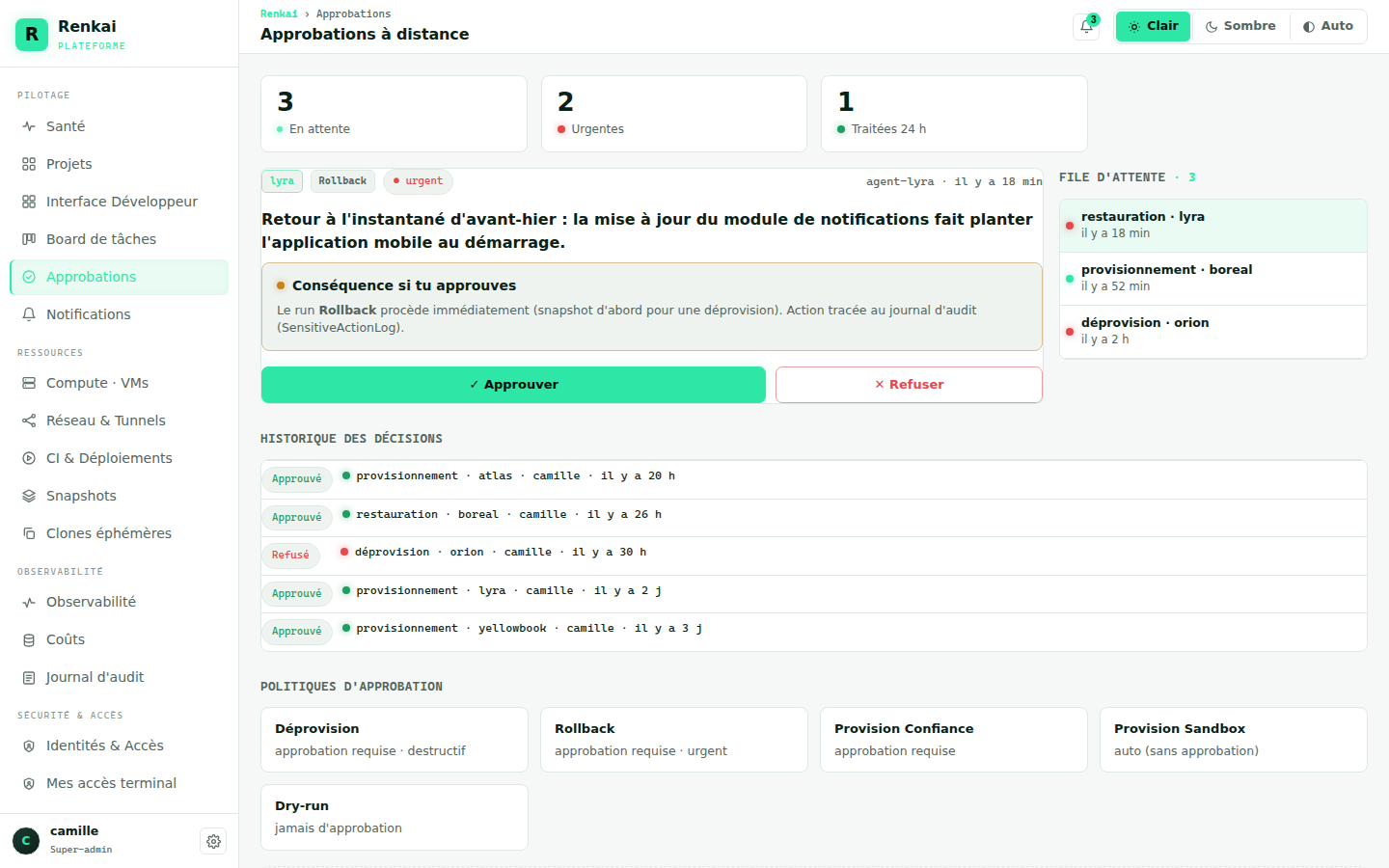Open the Provision Sandbox policy card

pyautogui.click(x=1234, y=740)
